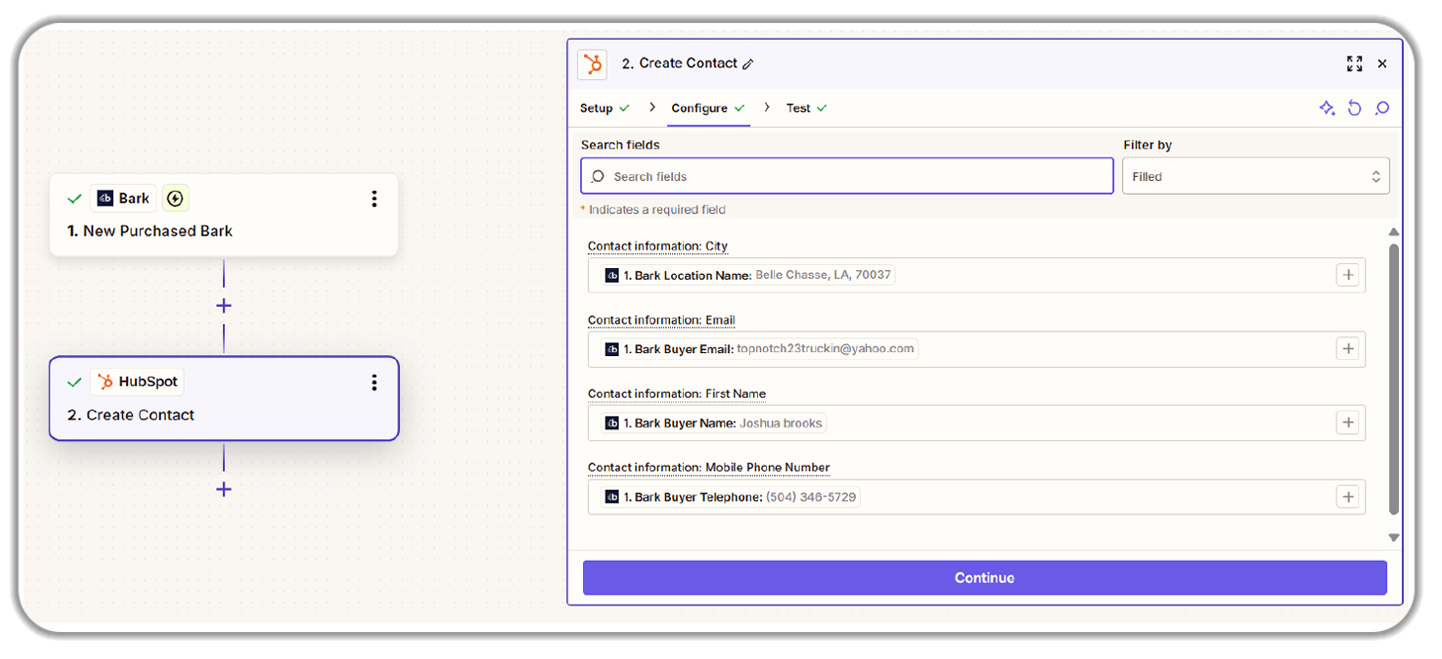
Task: Open the Filter by dropdown
Action: (1255, 176)
